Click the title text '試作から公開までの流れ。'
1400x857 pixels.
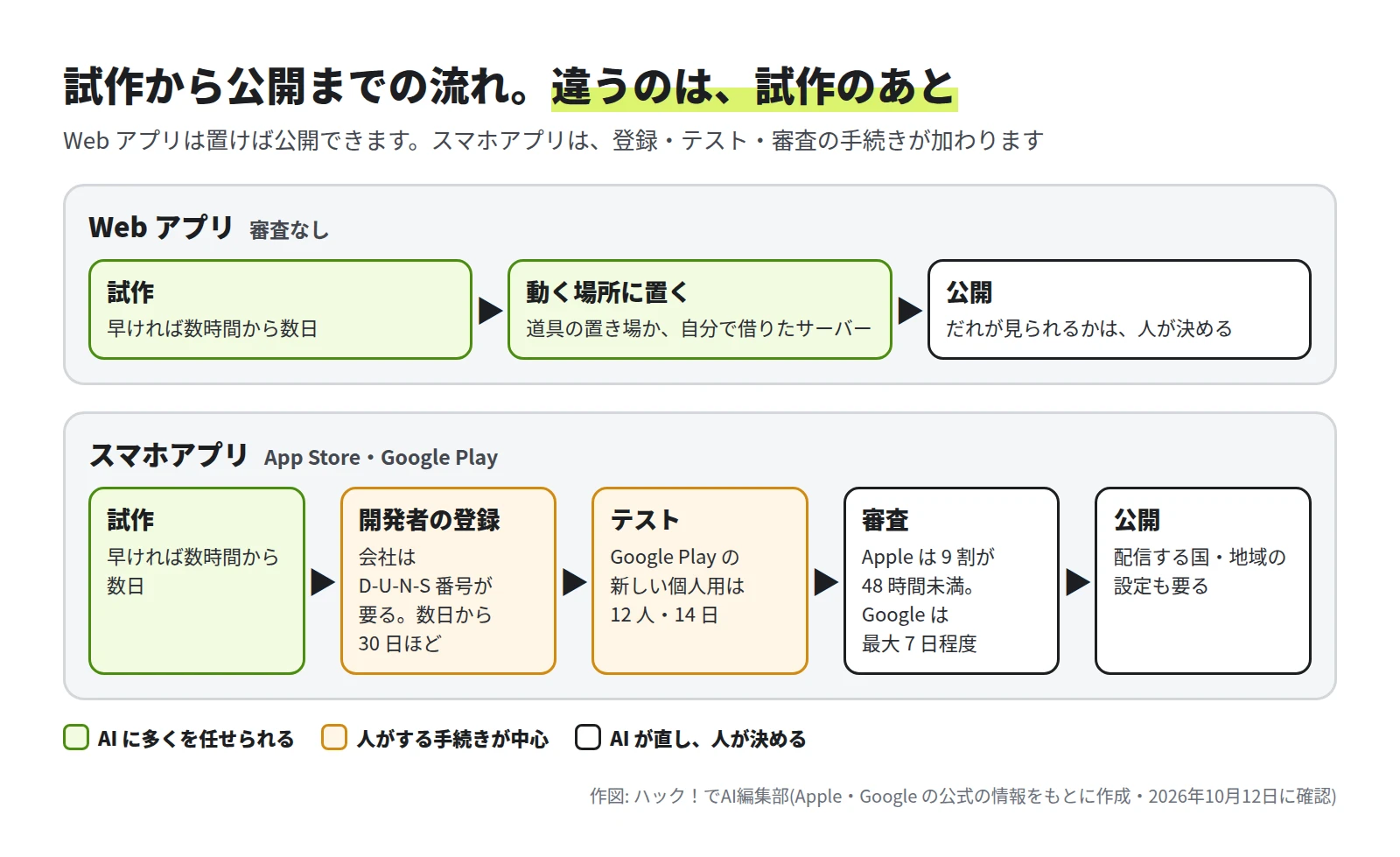tap(297, 87)
